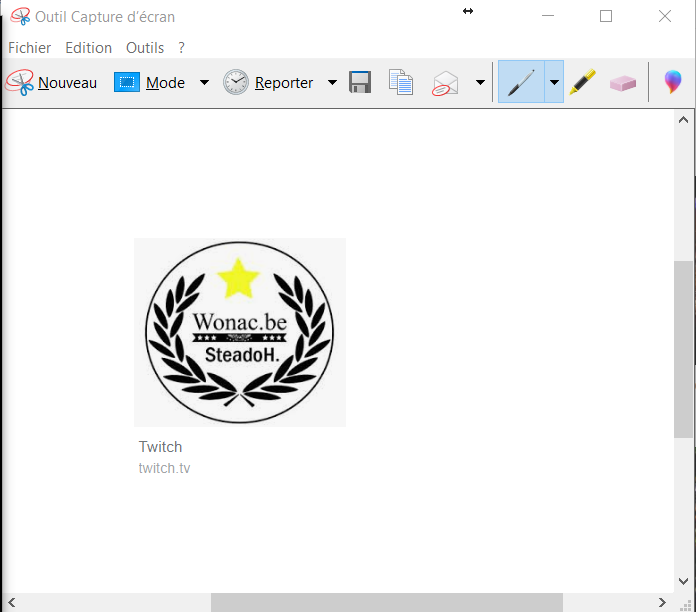This screenshot has width=696, height=612.
Task: Click the horizontal scrollbar right arrow
Action: [x=662, y=602]
